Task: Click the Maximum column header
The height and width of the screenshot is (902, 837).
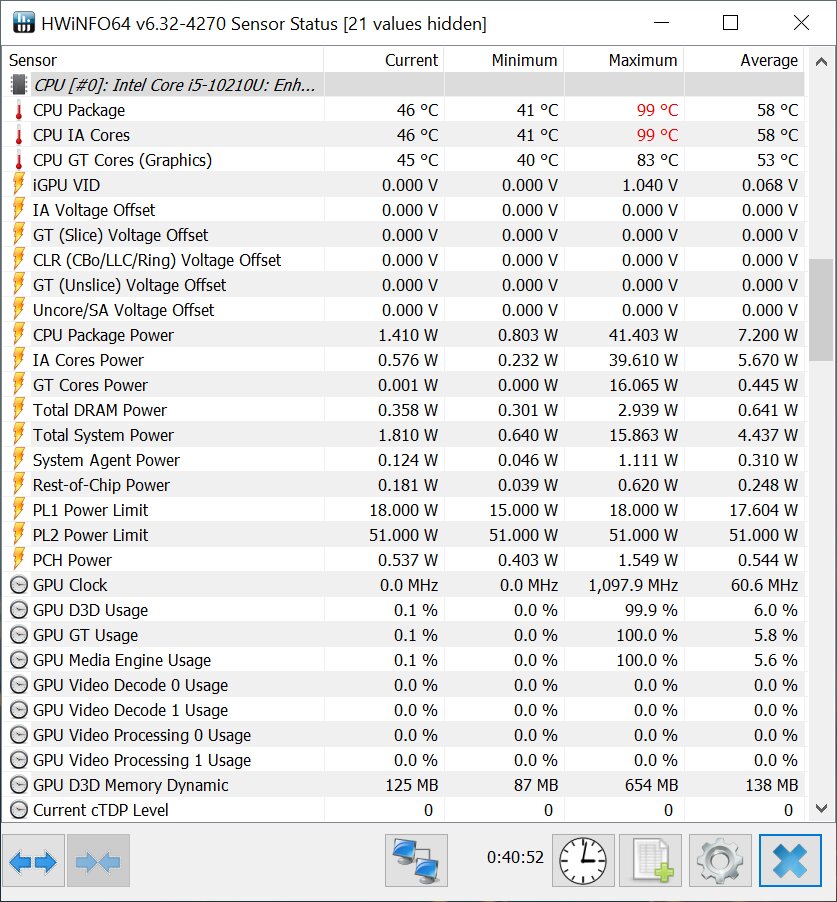Action: coord(624,60)
